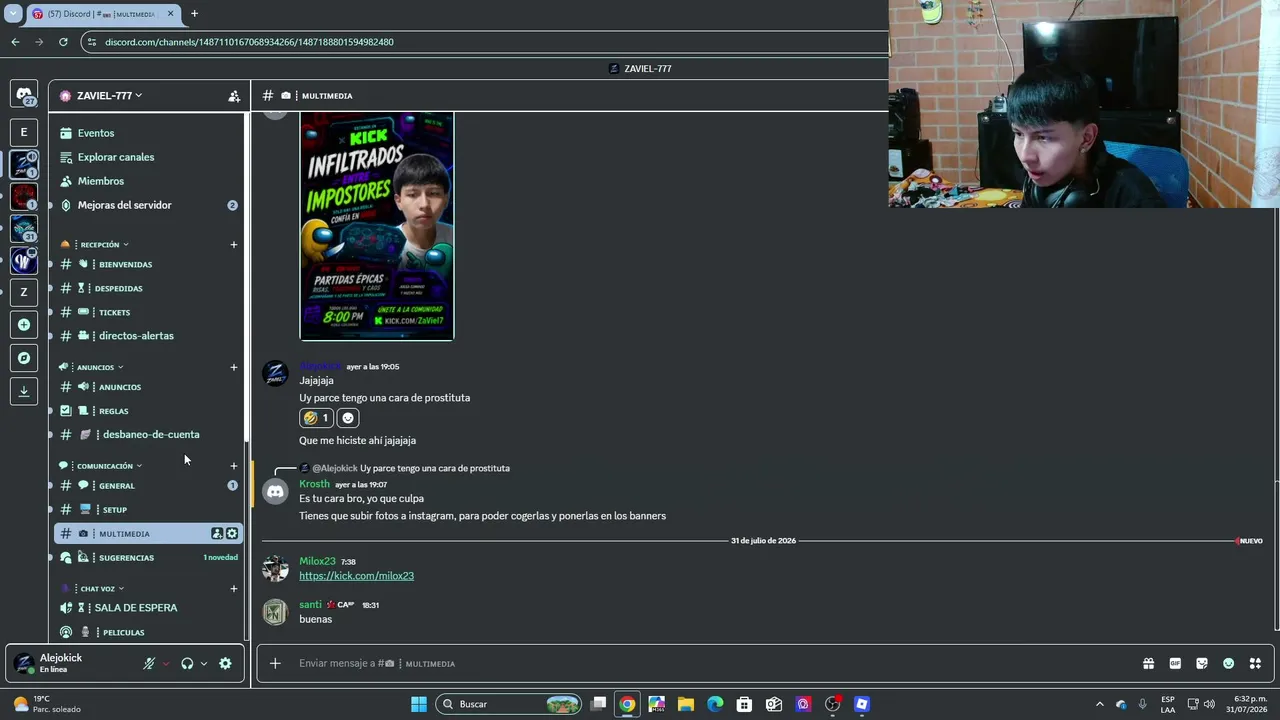Open File Explorer from the taskbar
The height and width of the screenshot is (720, 1280).
click(686, 704)
